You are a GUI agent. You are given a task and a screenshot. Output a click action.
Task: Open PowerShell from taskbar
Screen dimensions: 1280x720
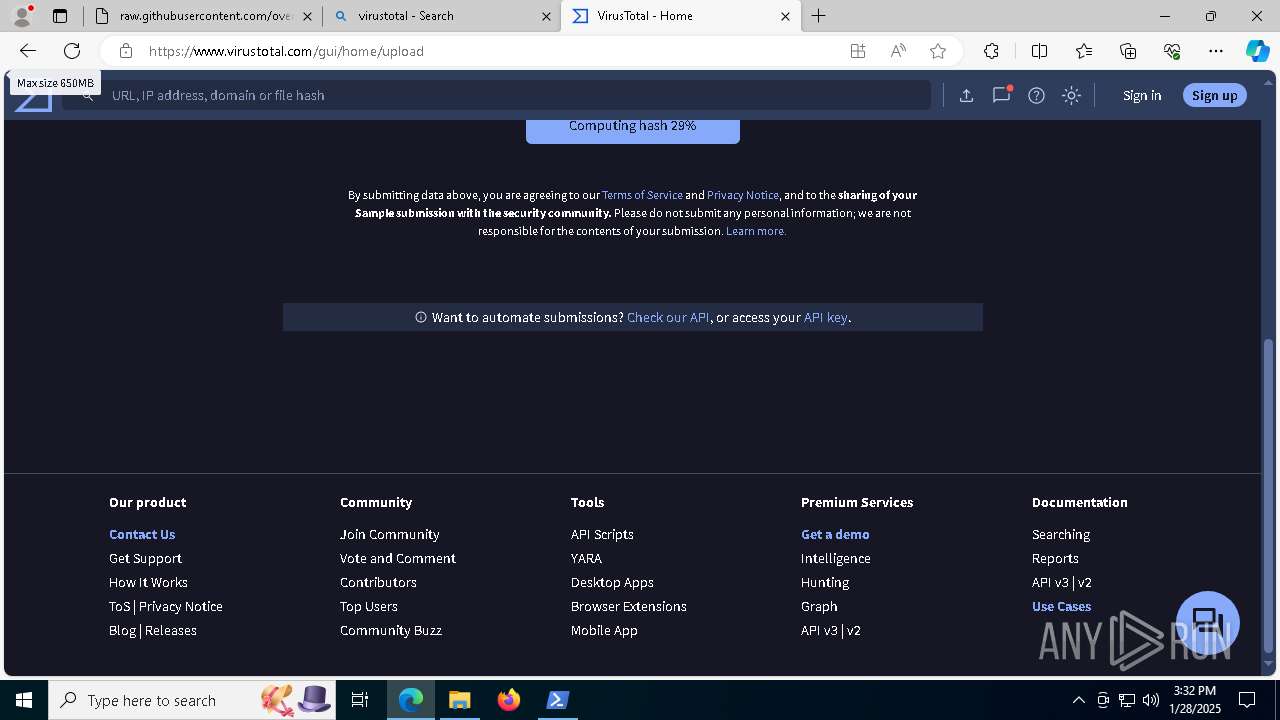coord(558,700)
